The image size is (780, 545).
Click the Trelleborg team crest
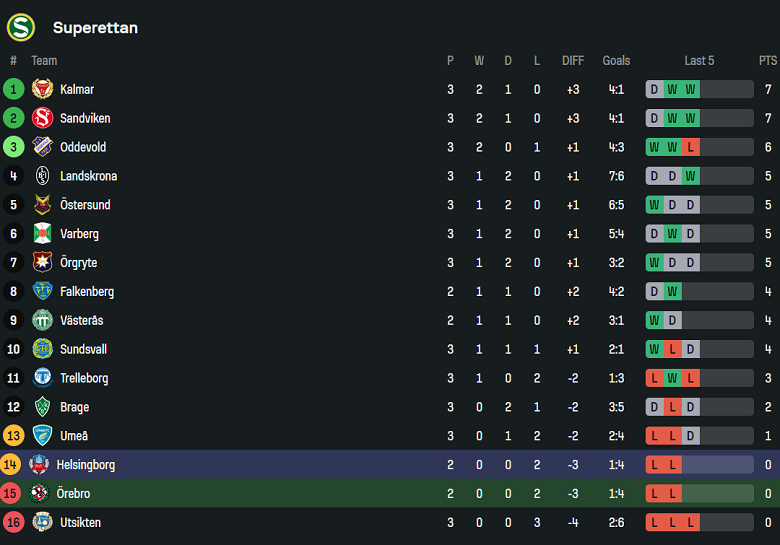[x=42, y=379]
